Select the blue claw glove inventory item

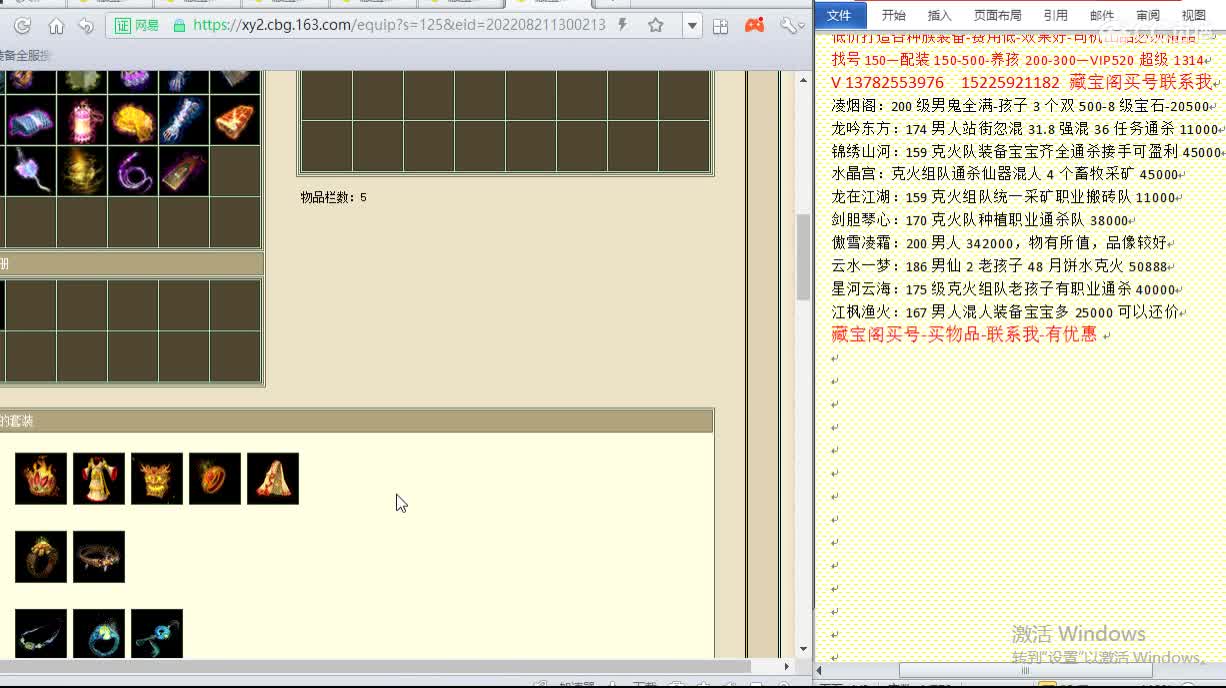pyautogui.click(x=184, y=121)
